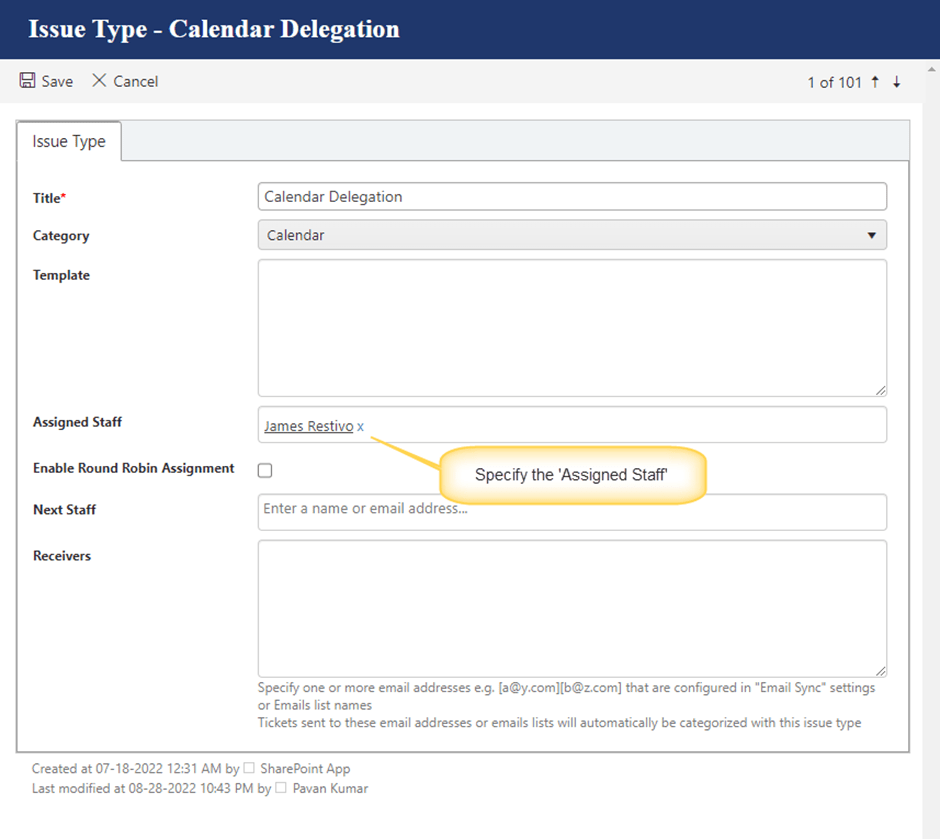Focus the Next Staff people picker
940x839 pixels.
tap(571, 511)
